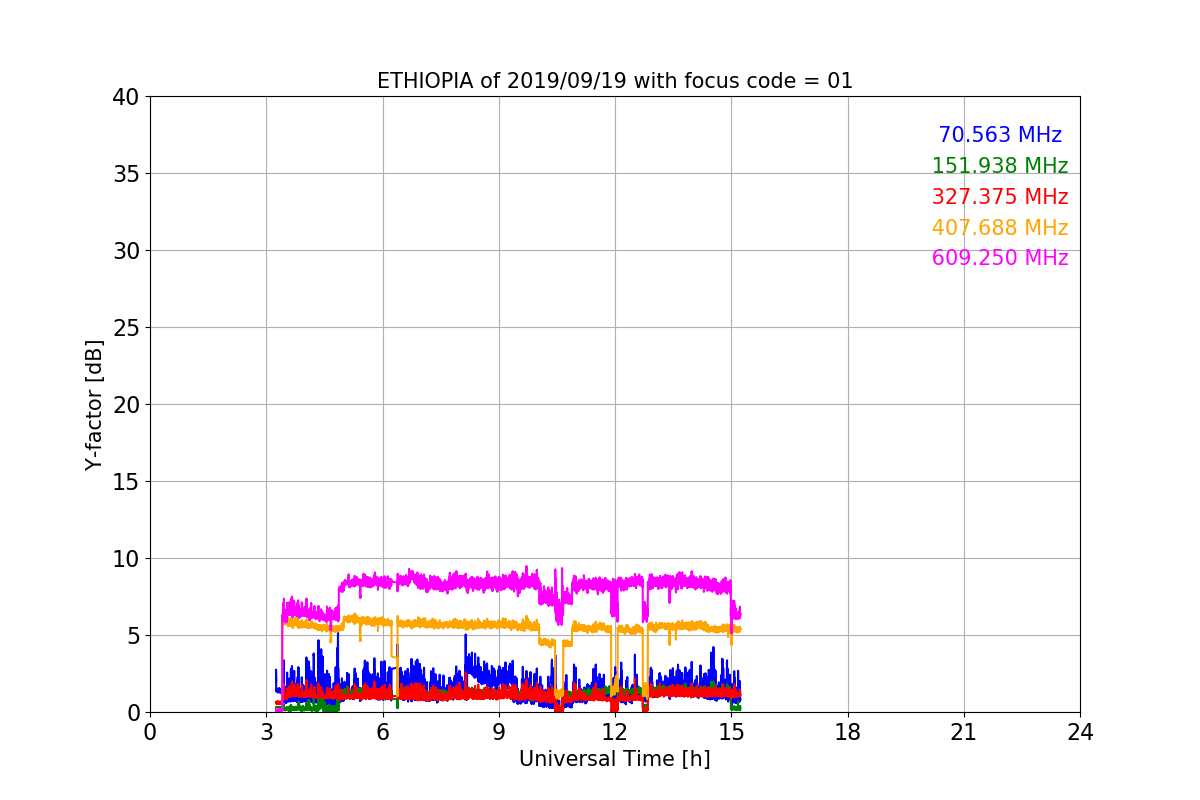1200x800 pixels.
Task: Click y-axis tick label 35
Action: [126, 174]
